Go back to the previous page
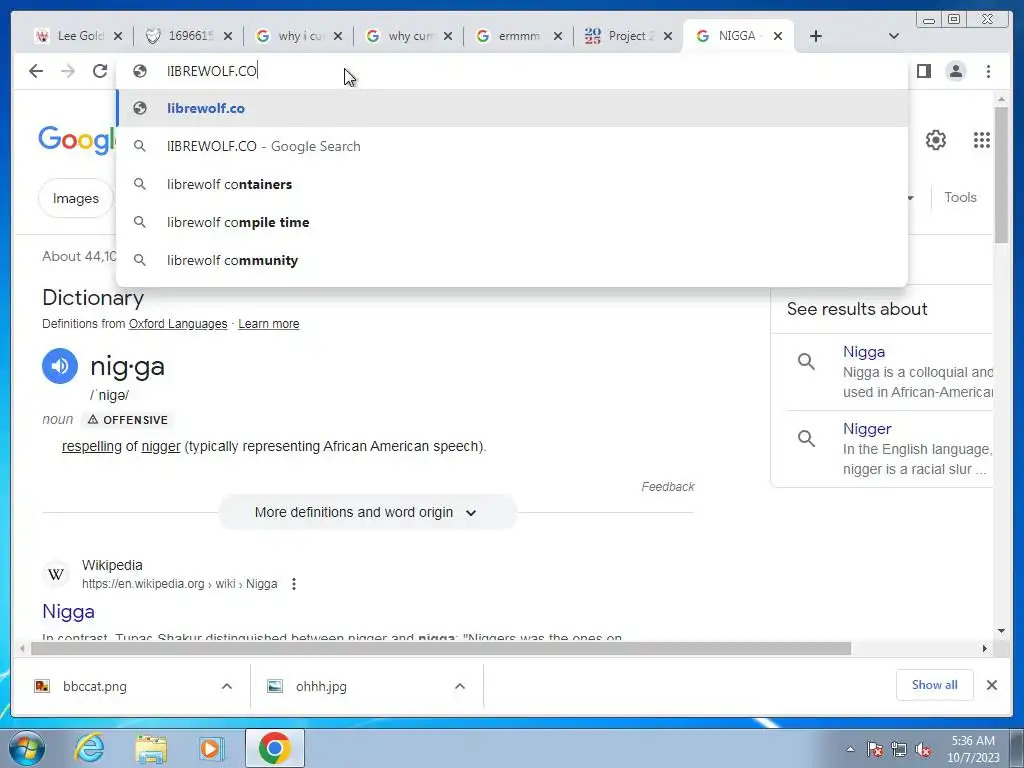 (36, 71)
